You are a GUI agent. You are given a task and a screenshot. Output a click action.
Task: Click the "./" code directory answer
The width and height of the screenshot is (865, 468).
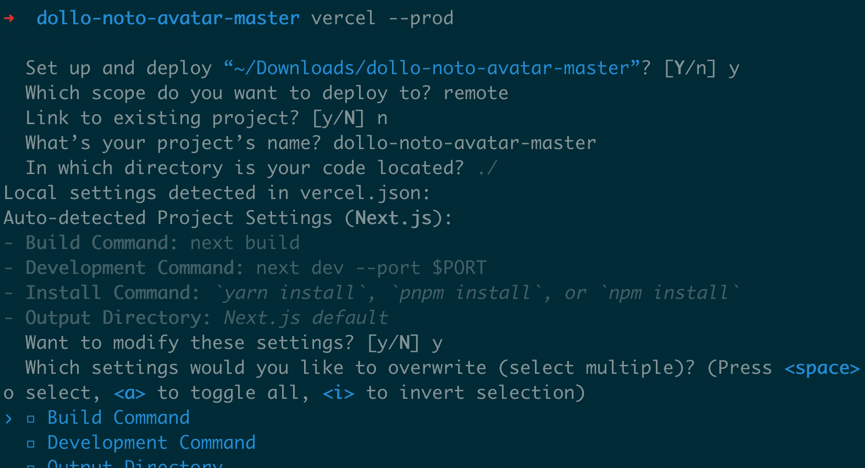[x=486, y=168]
